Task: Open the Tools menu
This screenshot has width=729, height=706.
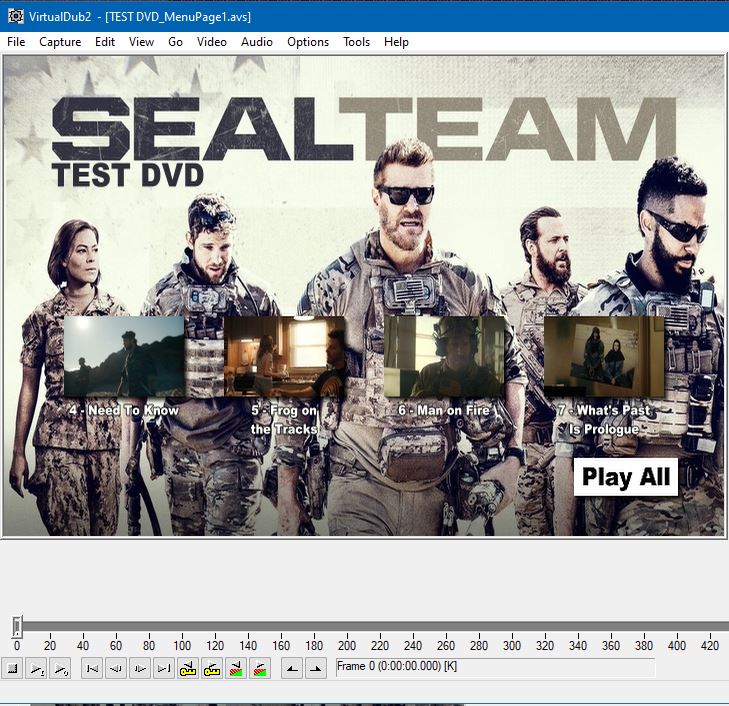Action: [x=356, y=42]
